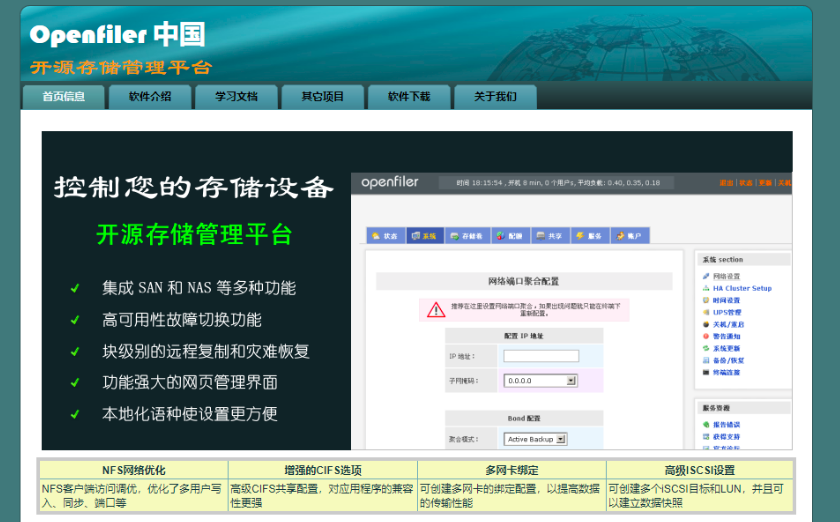840x522 pixels.
Task: Click the drive icon on 共享 tab
Action: click(541, 236)
